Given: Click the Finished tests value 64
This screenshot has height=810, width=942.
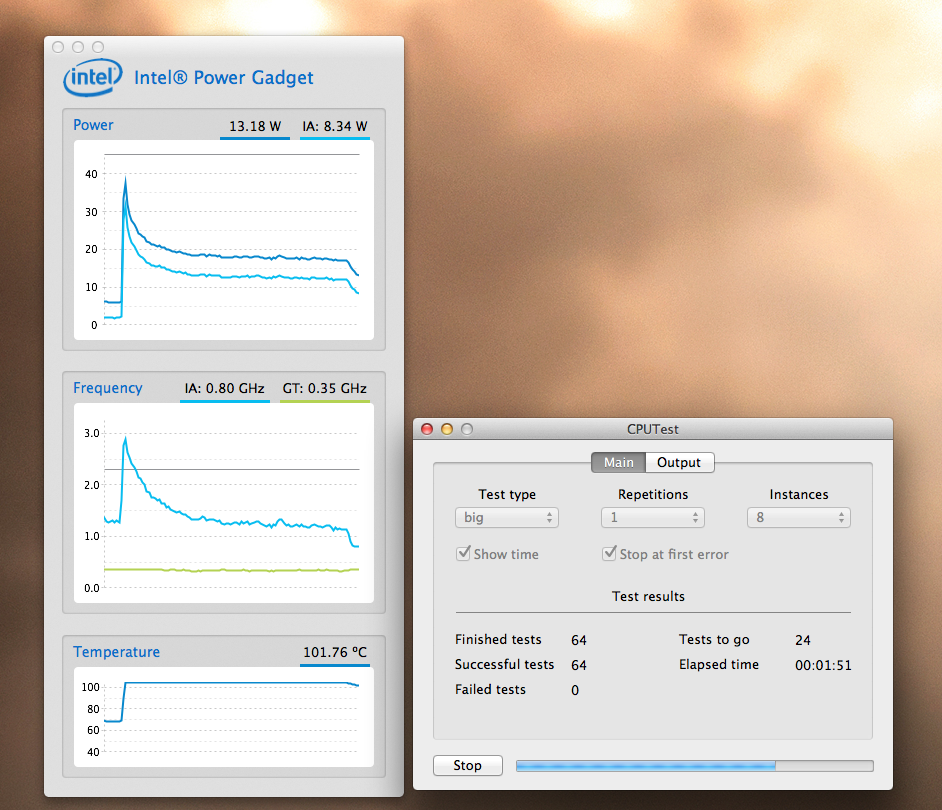Looking at the screenshot, I should (579, 640).
